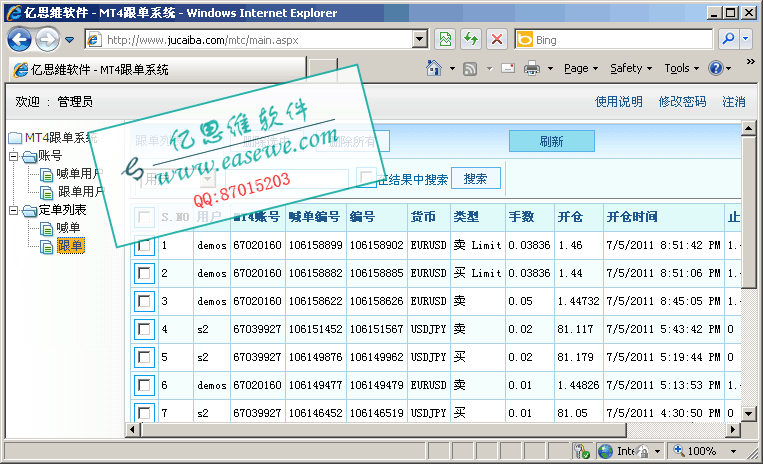Click the Internet zone globe icon

pos(605,451)
